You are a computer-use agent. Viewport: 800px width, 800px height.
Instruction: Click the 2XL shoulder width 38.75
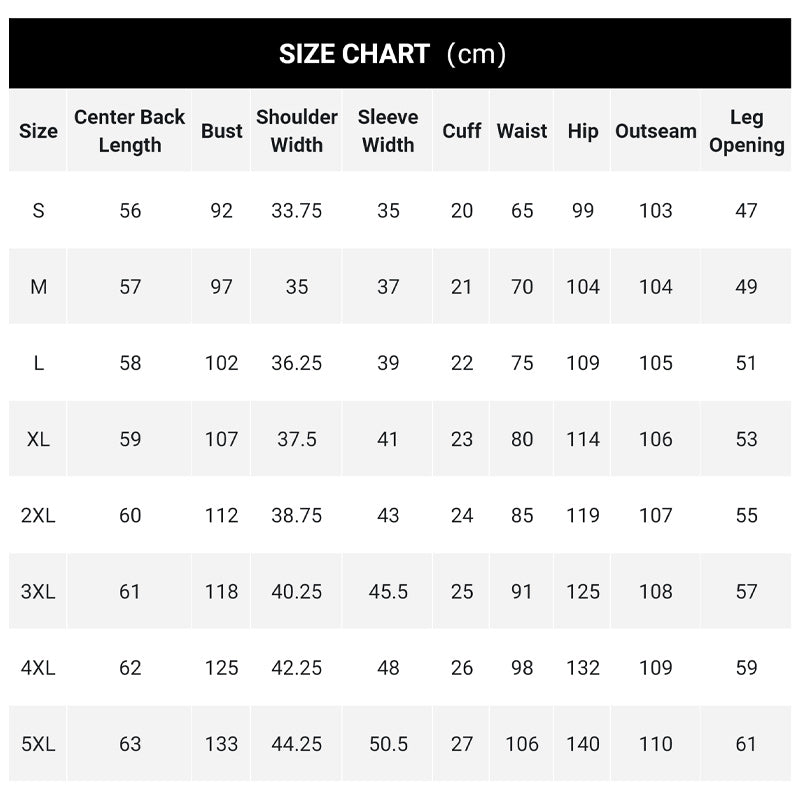tap(296, 515)
